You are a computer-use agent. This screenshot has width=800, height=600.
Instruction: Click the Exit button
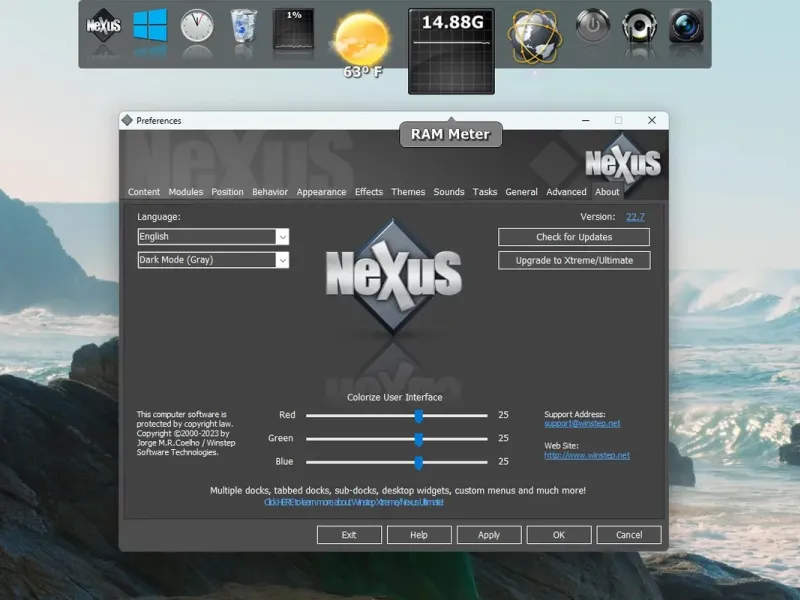[x=349, y=535]
